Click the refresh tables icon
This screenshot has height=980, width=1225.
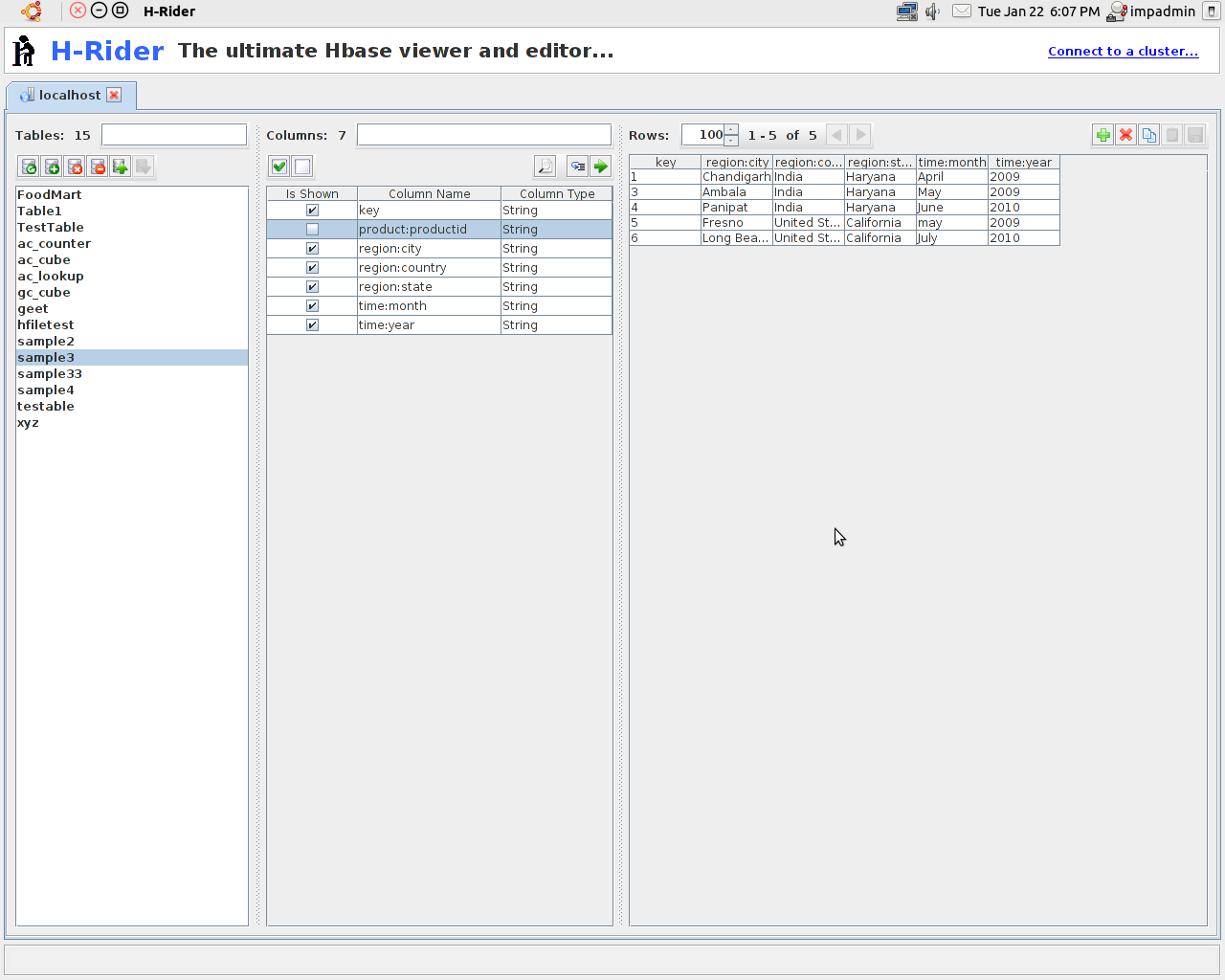pos(29,167)
